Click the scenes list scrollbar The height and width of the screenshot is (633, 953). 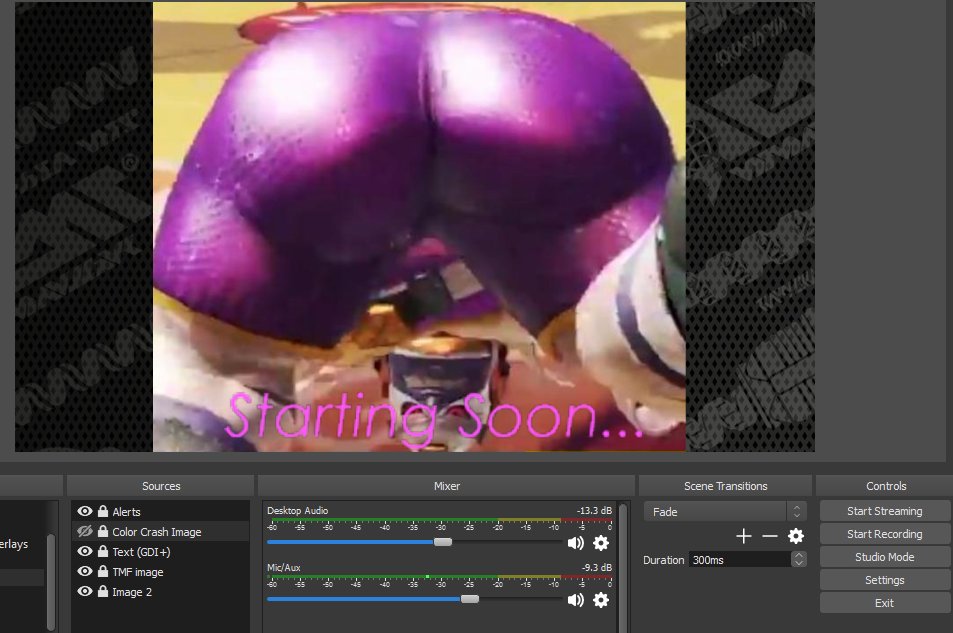coord(51,581)
